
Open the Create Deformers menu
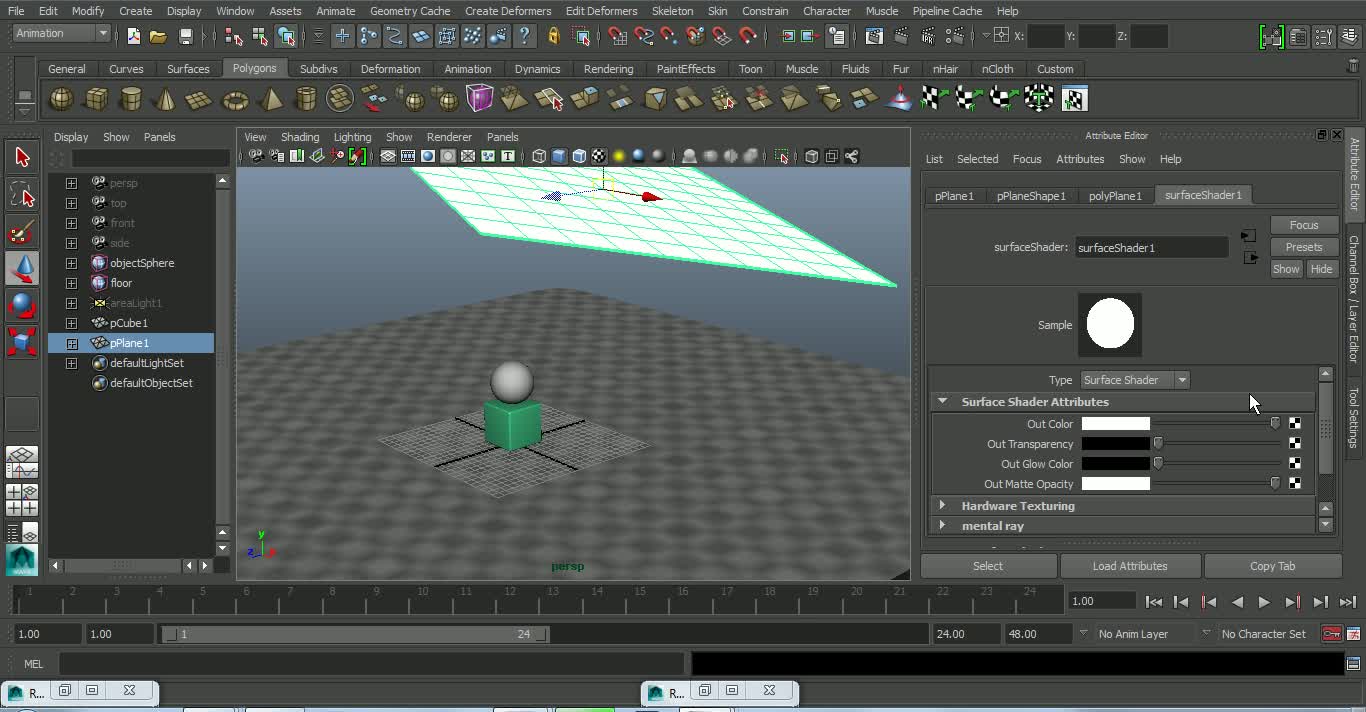pyautogui.click(x=508, y=11)
